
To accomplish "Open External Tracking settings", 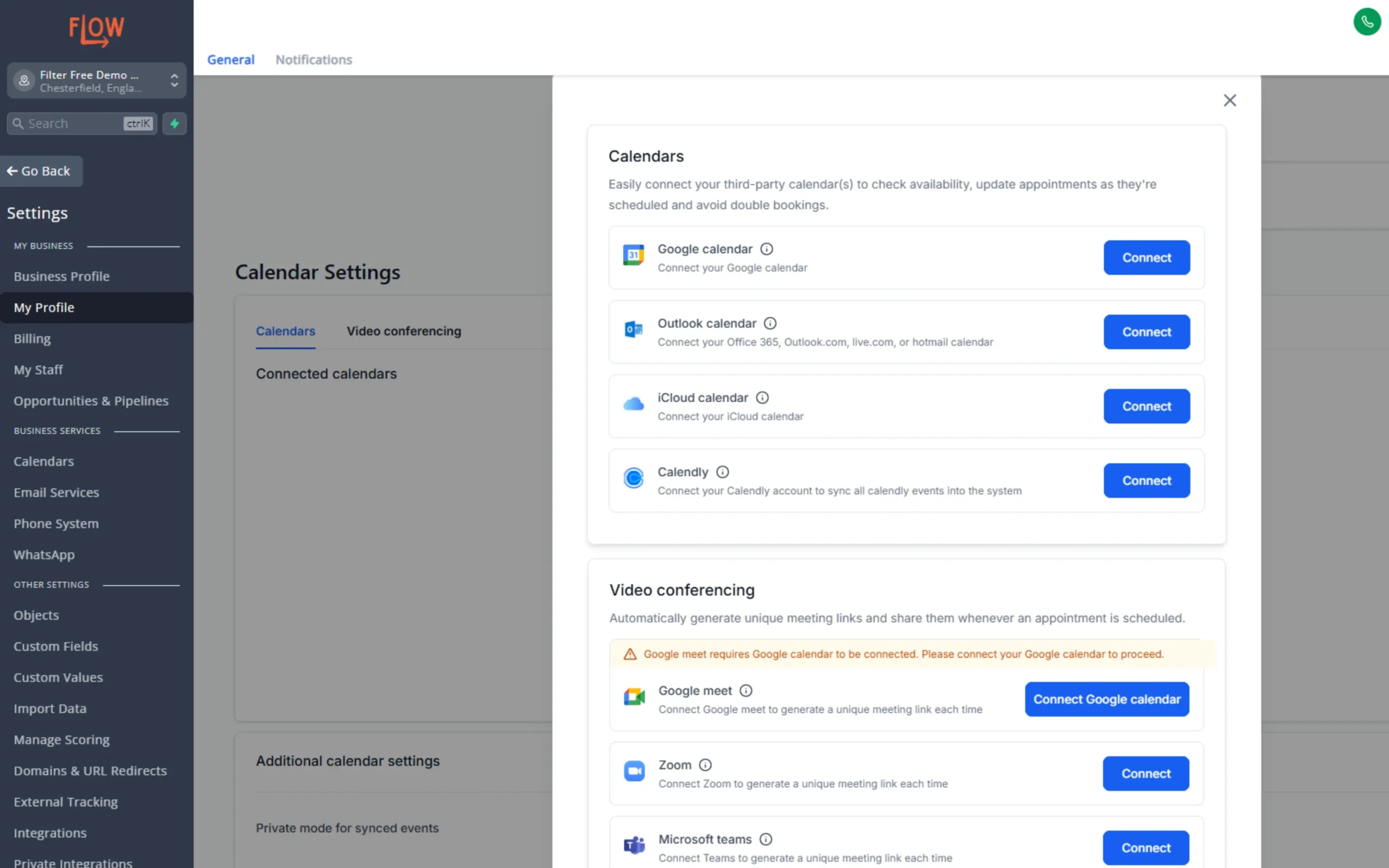I will click(x=97, y=802).
